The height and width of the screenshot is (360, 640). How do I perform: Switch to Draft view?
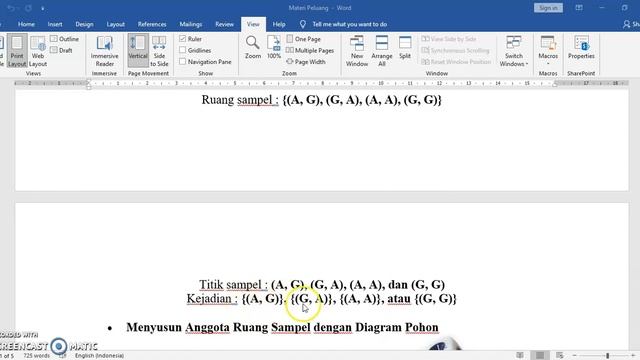pos(61,50)
